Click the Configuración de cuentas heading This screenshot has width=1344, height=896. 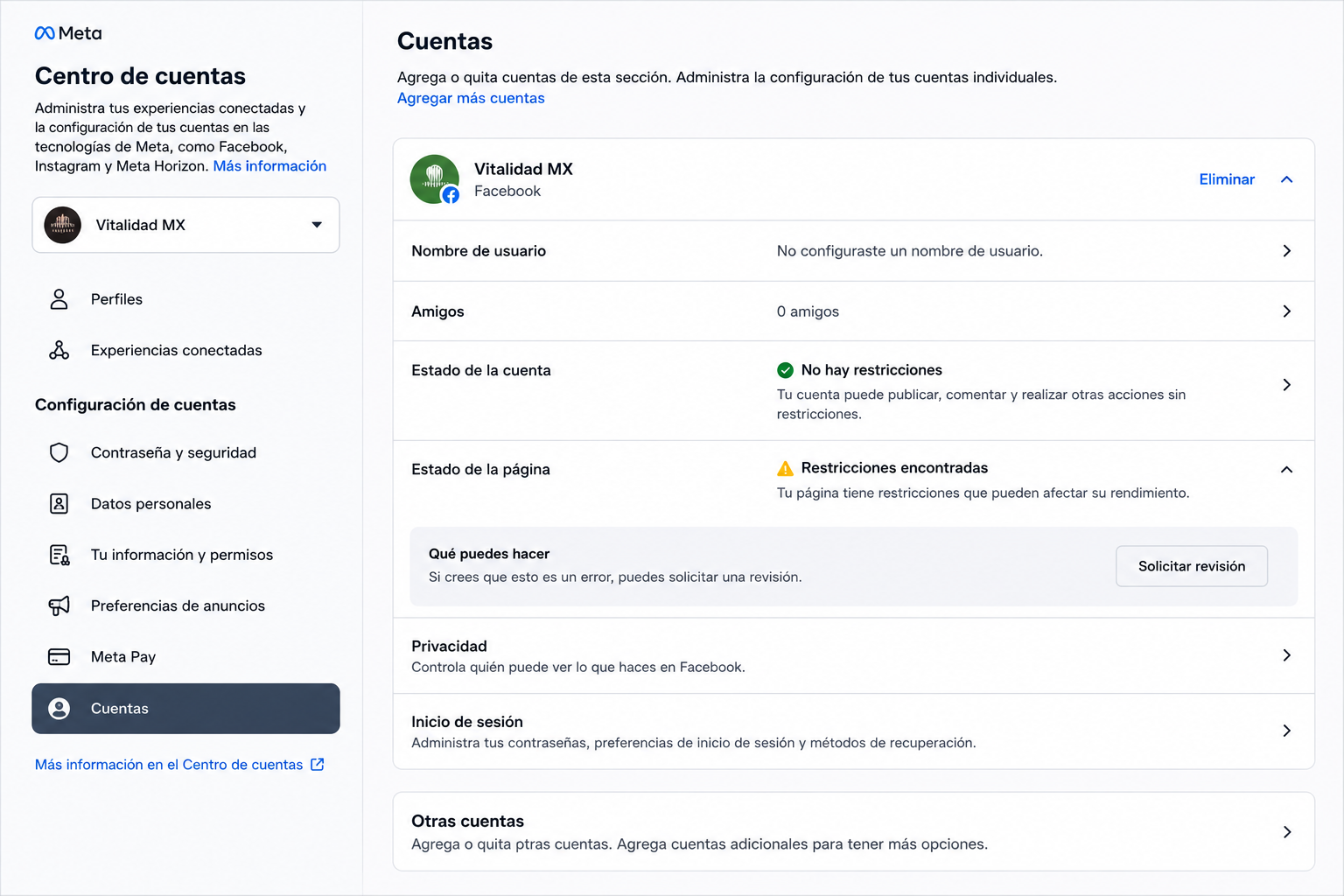click(x=136, y=404)
